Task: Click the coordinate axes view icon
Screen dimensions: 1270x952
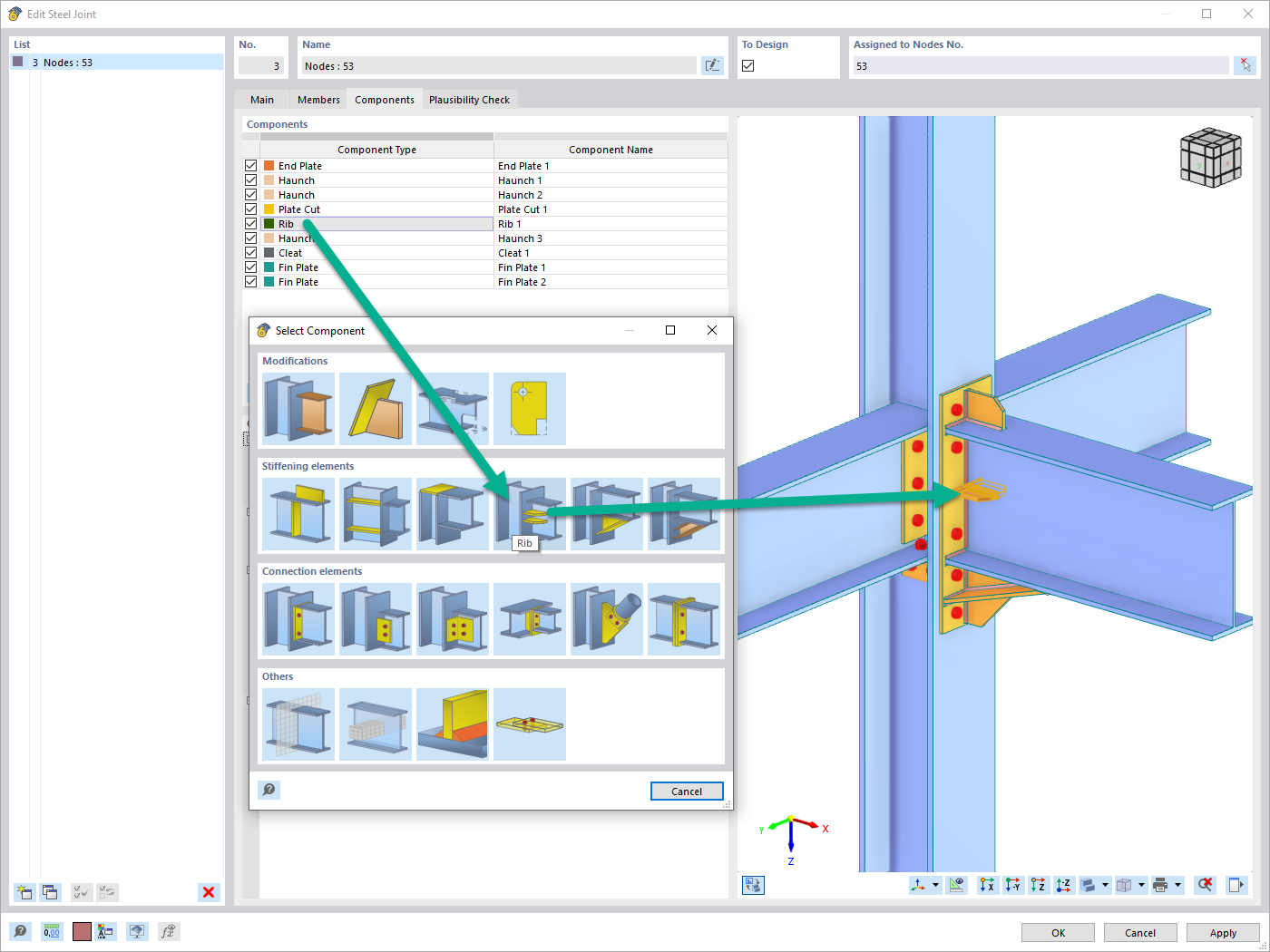Action: pyautogui.click(x=919, y=885)
